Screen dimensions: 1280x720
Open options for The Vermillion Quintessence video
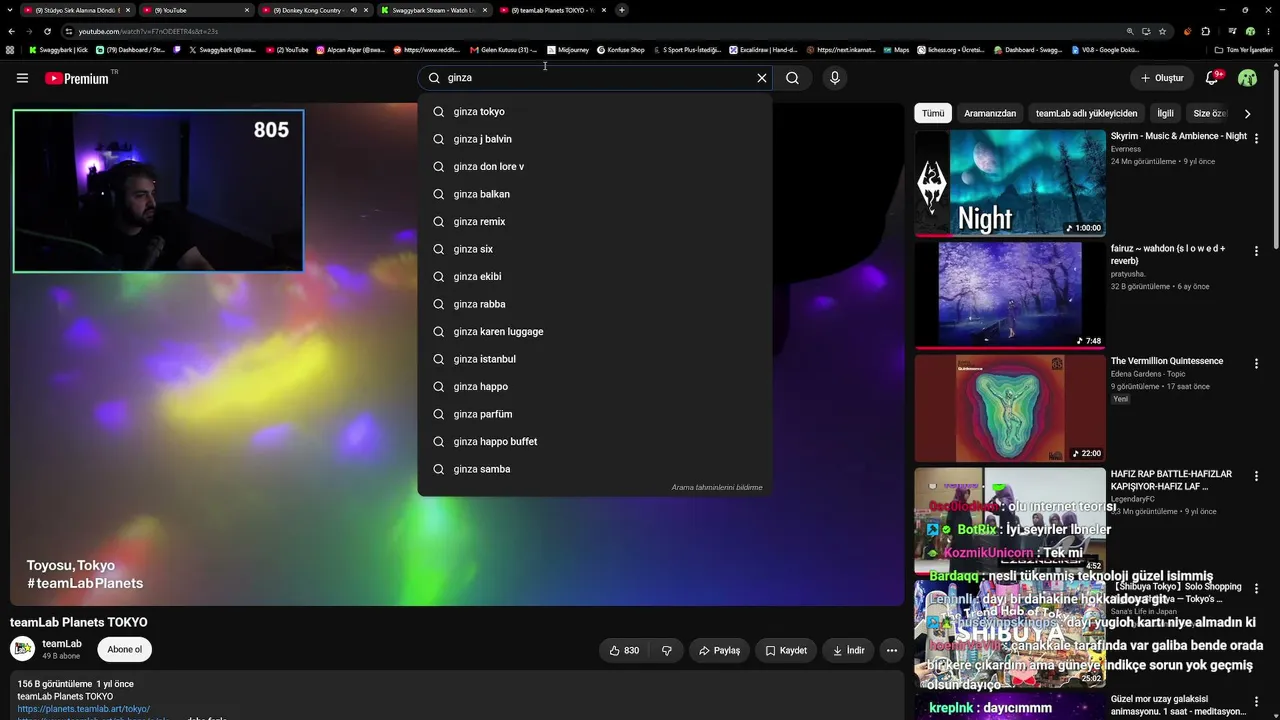pyautogui.click(x=1257, y=364)
